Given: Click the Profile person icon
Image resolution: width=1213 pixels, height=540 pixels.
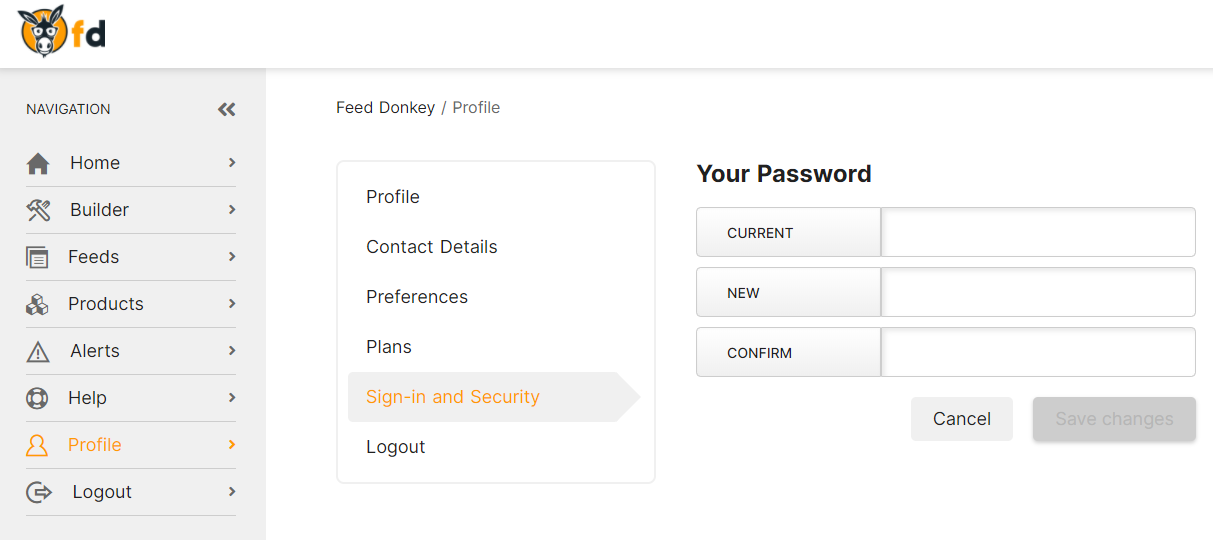Looking at the screenshot, I should [x=37, y=445].
